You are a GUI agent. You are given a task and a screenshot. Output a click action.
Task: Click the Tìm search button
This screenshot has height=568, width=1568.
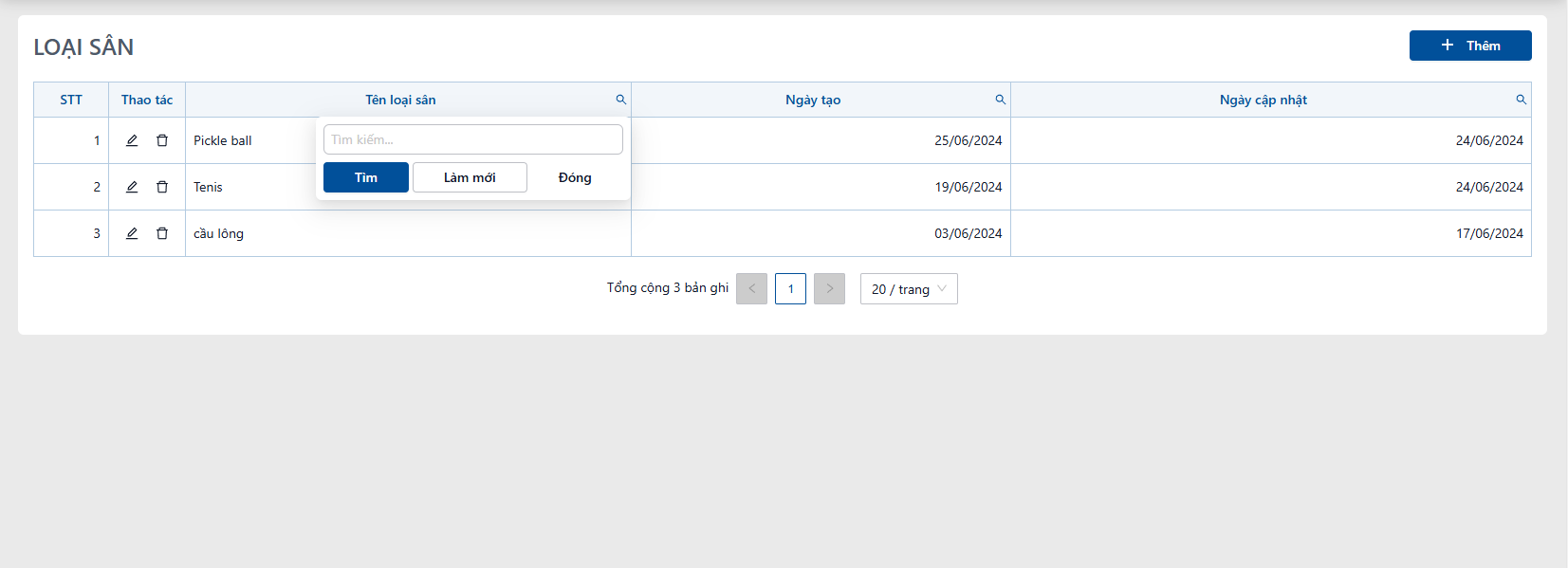point(366,177)
